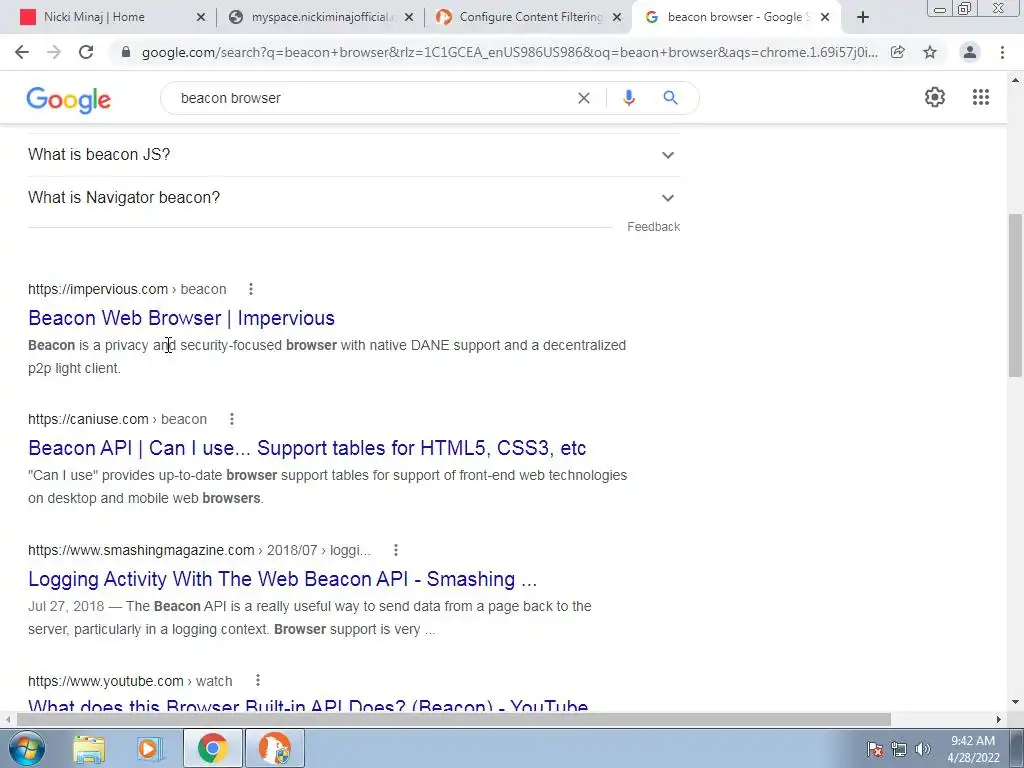Open the Chrome three-dot menu
This screenshot has height=768, width=1024.
click(1002, 52)
